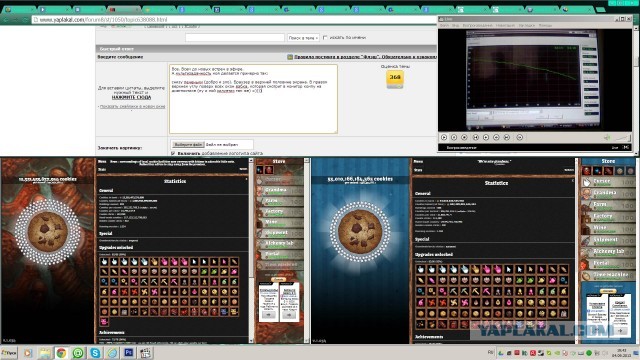Open Photoshop from the taskbar
Viewport: 640px width, 360px height.
point(129,353)
